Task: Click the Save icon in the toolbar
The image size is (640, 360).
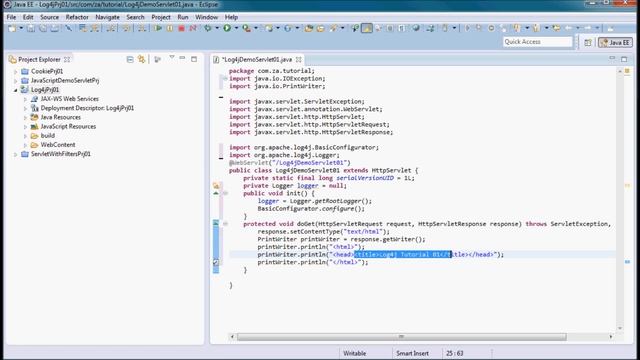Action: pyautogui.click(x=31, y=28)
